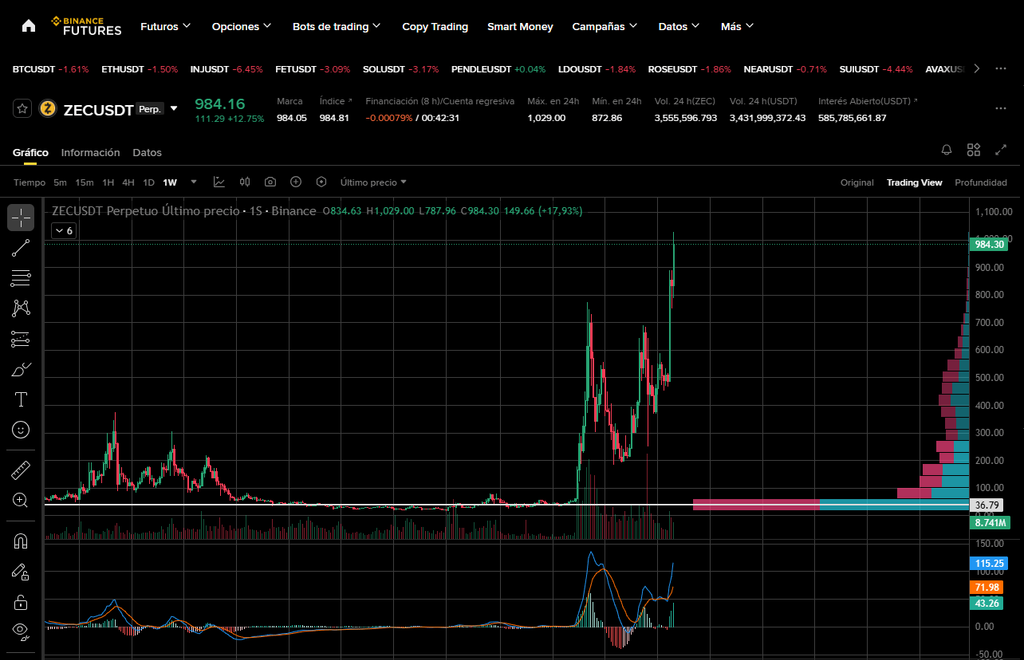This screenshot has height=660, width=1024.
Task: Activate the Text annotation tool
Action: (21, 400)
